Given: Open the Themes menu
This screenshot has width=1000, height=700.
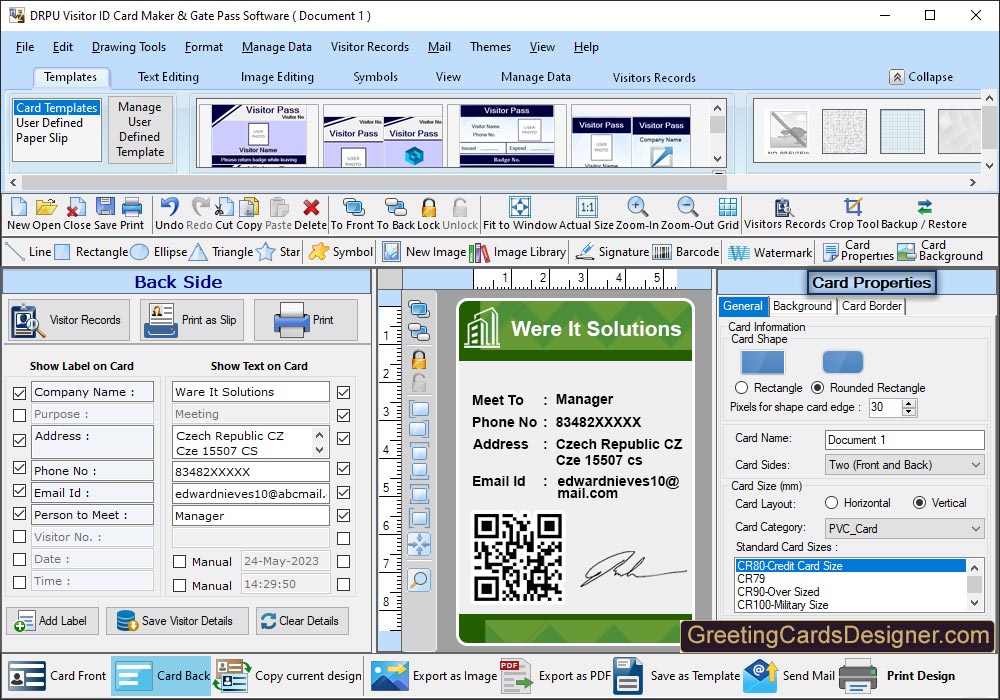Looking at the screenshot, I should pos(490,47).
